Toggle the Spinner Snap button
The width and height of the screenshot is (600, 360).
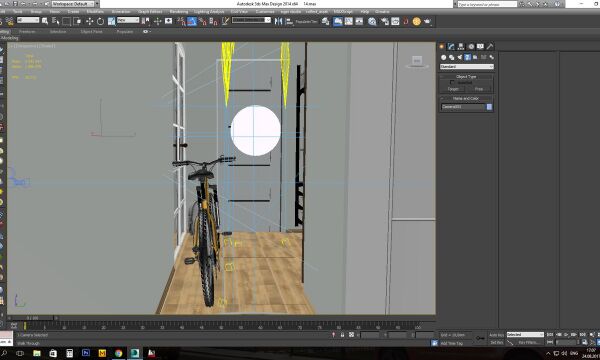[214, 21]
